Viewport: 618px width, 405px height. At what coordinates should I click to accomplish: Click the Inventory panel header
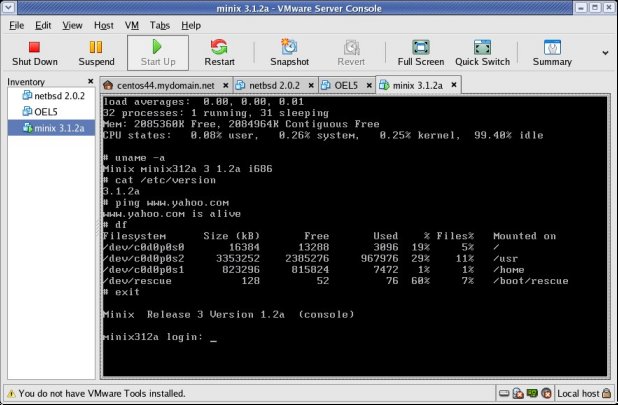(x=26, y=82)
